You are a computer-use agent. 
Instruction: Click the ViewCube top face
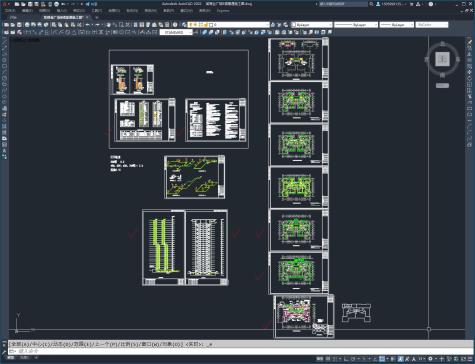(x=442, y=59)
